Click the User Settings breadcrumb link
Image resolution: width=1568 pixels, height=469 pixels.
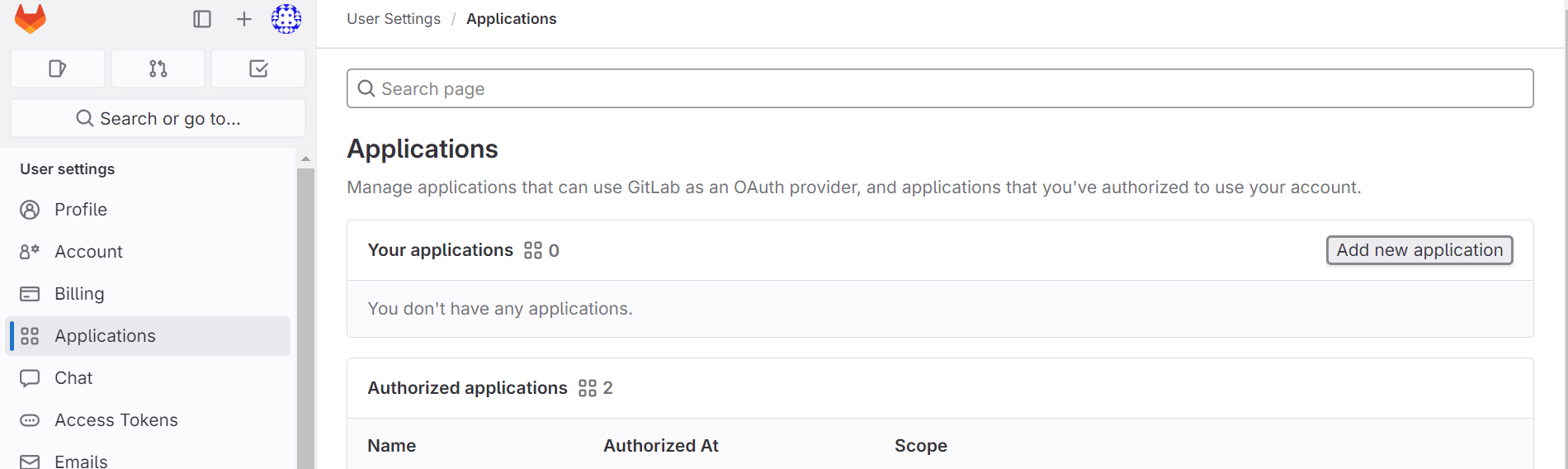(x=394, y=19)
